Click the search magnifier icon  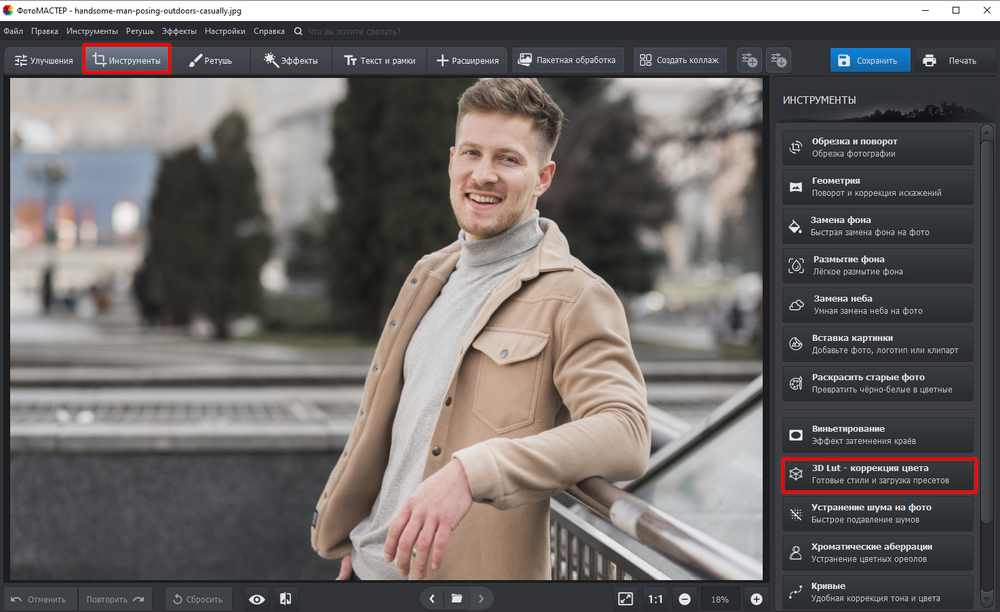click(x=298, y=31)
